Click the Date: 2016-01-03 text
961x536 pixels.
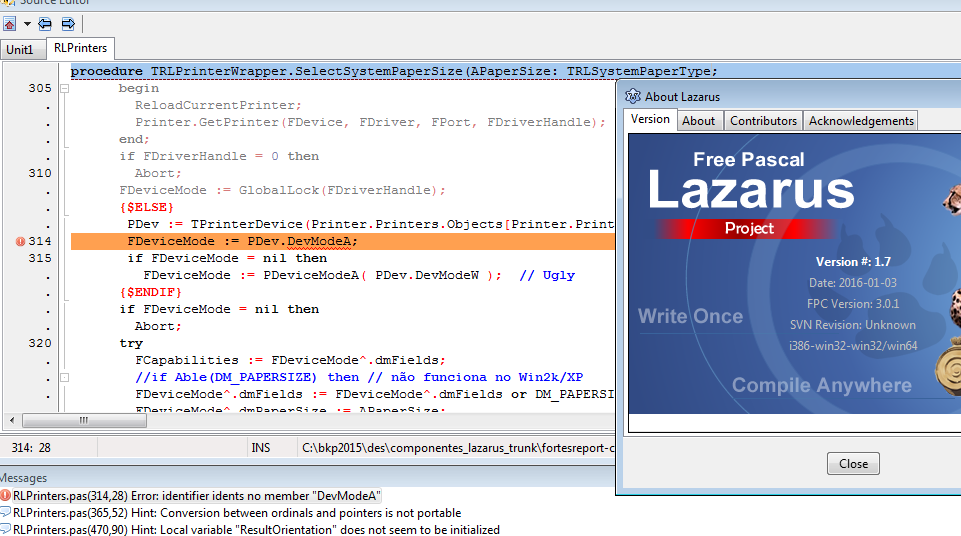[x=853, y=283]
